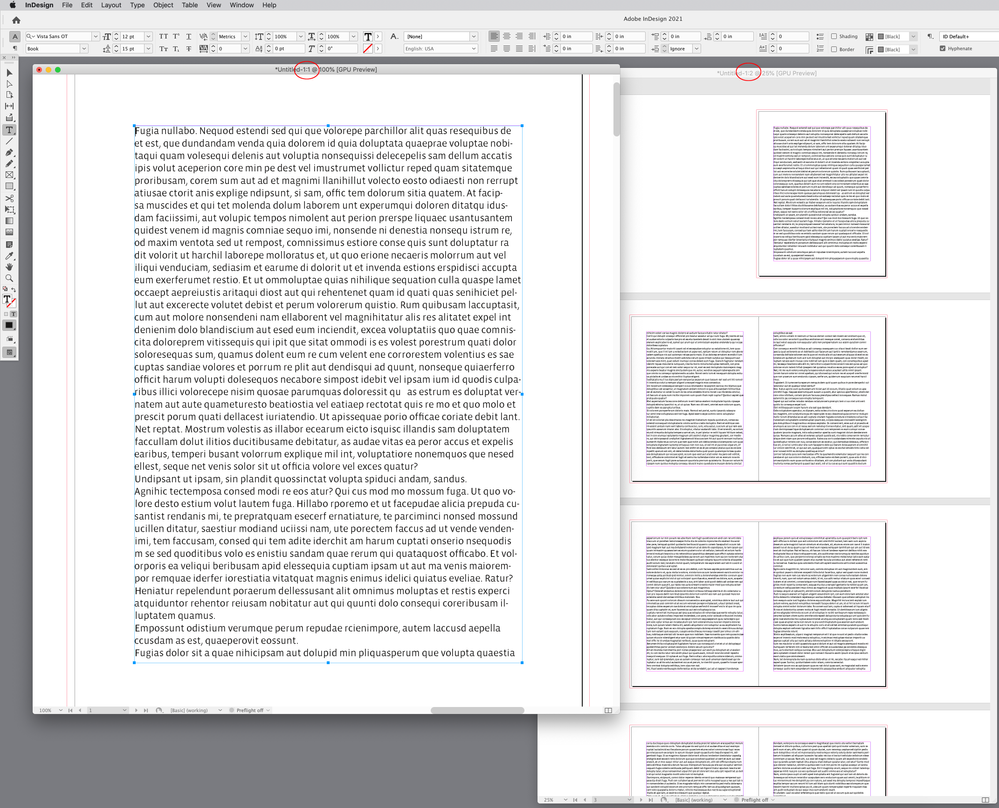
Task: Uncheck the Hyphenate option
Action: 943,48
